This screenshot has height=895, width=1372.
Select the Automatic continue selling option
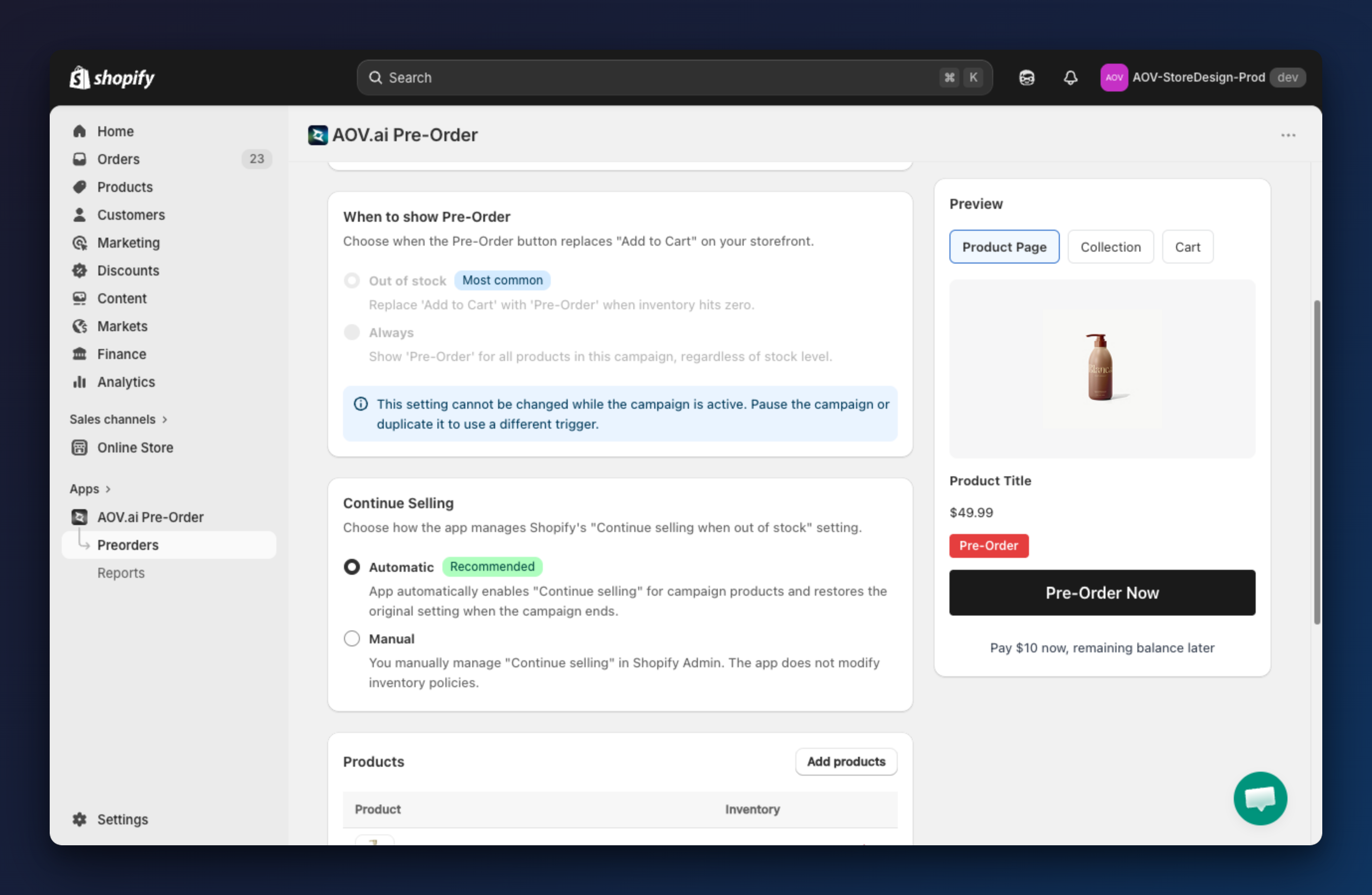351,567
